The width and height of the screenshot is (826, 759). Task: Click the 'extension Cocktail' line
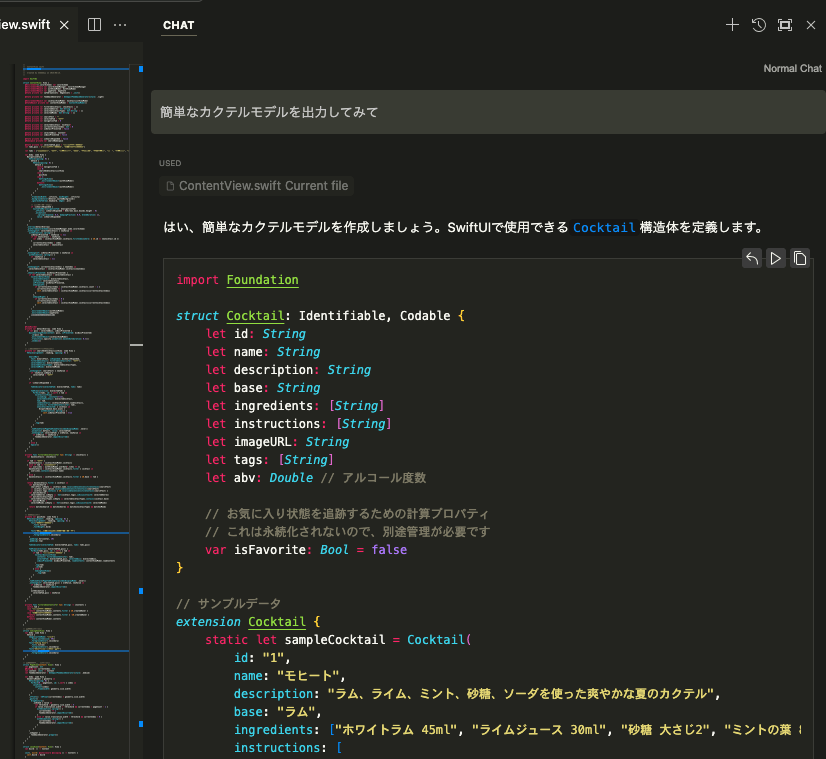(248, 622)
